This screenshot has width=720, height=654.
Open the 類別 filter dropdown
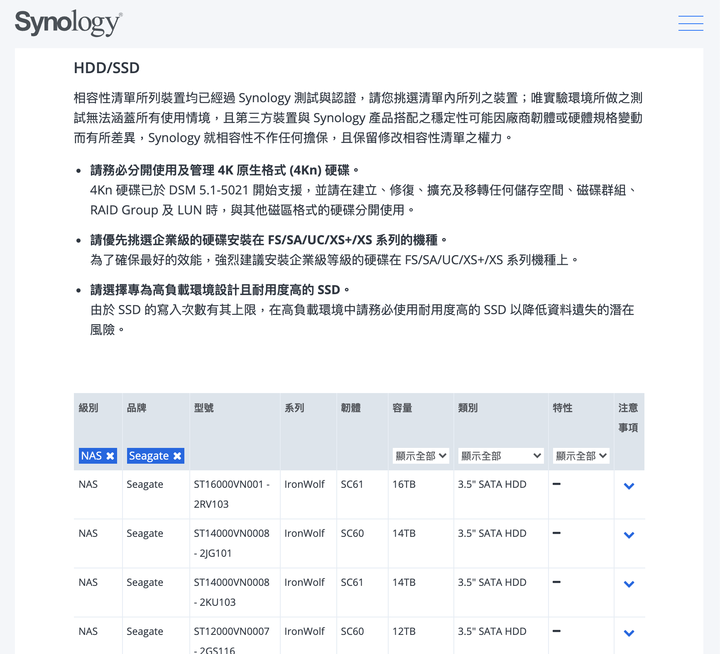(501, 456)
